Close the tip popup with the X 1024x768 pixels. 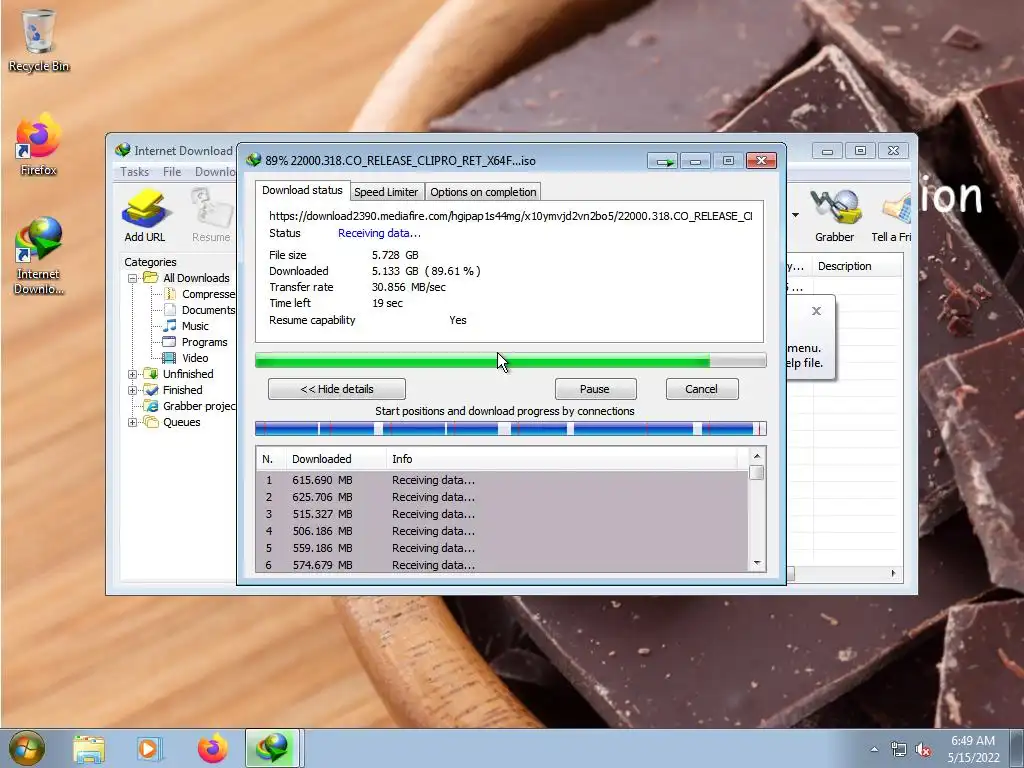click(816, 311)
